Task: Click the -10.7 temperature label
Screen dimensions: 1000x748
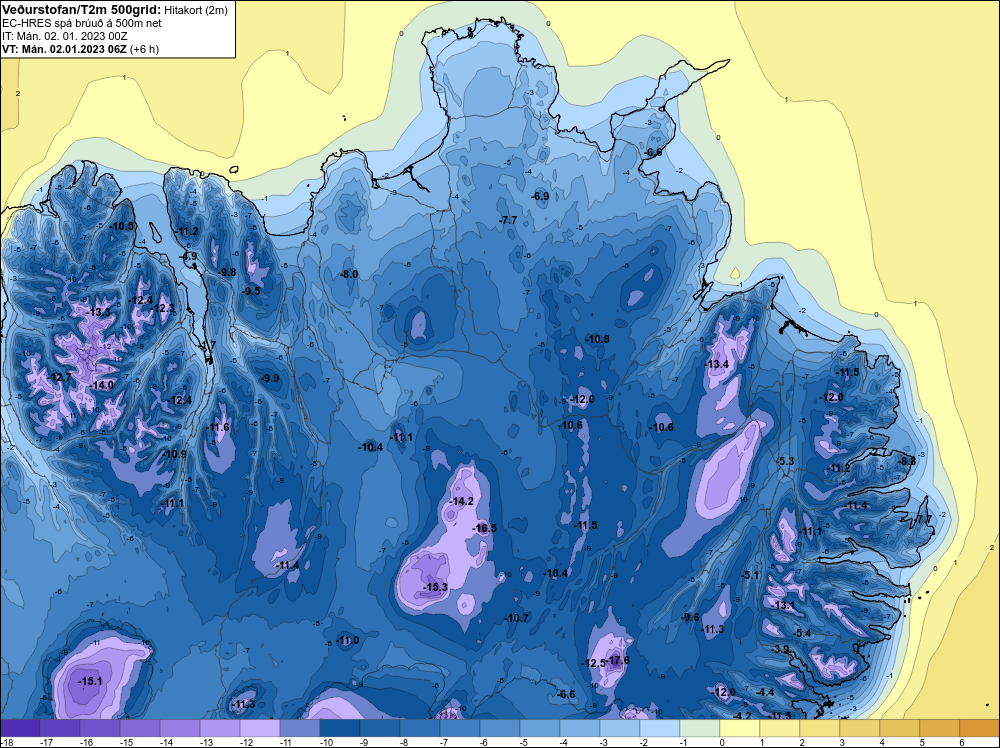Action: coord(517,618)
